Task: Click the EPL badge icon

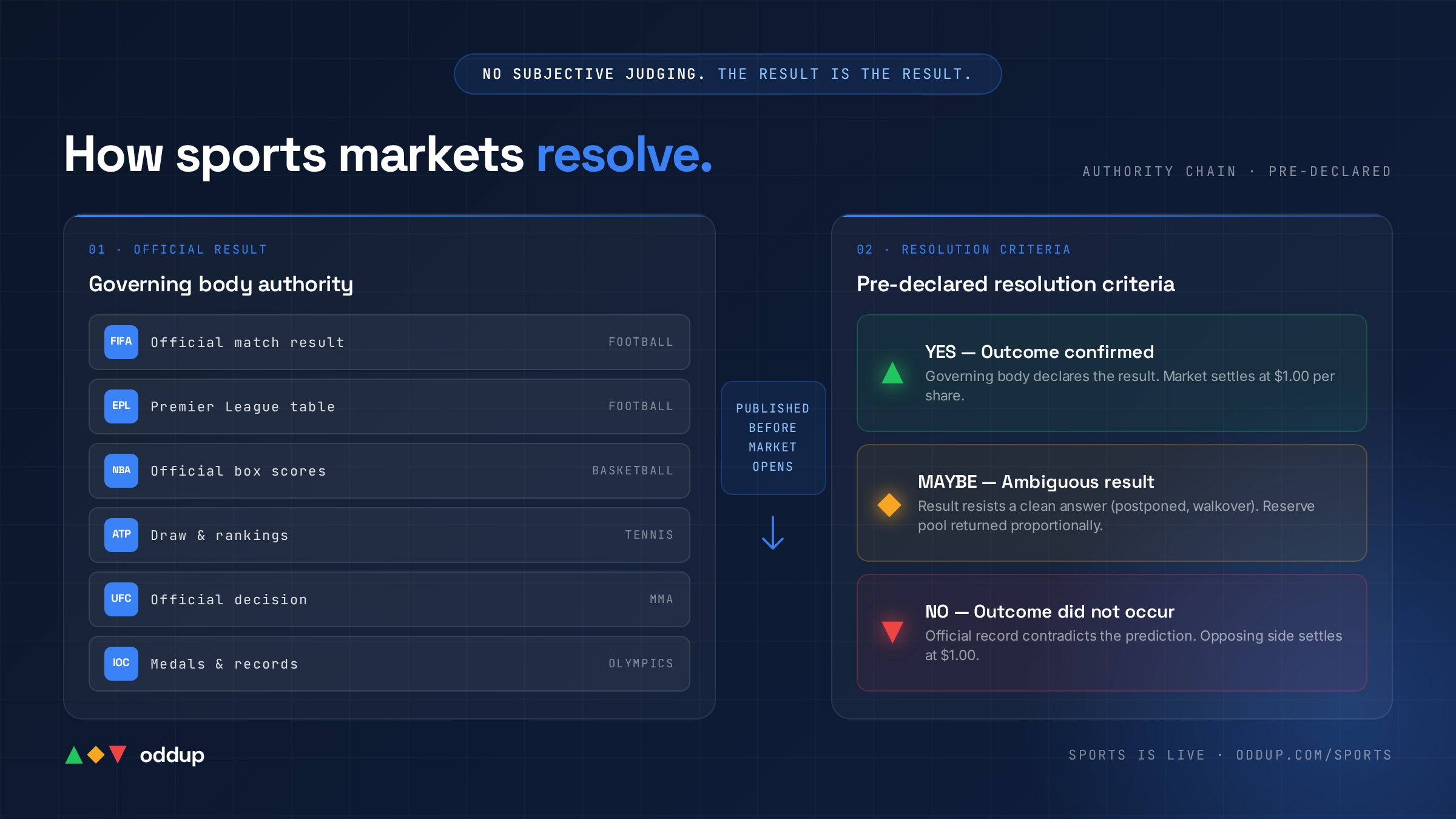Action: pos(121,406)
